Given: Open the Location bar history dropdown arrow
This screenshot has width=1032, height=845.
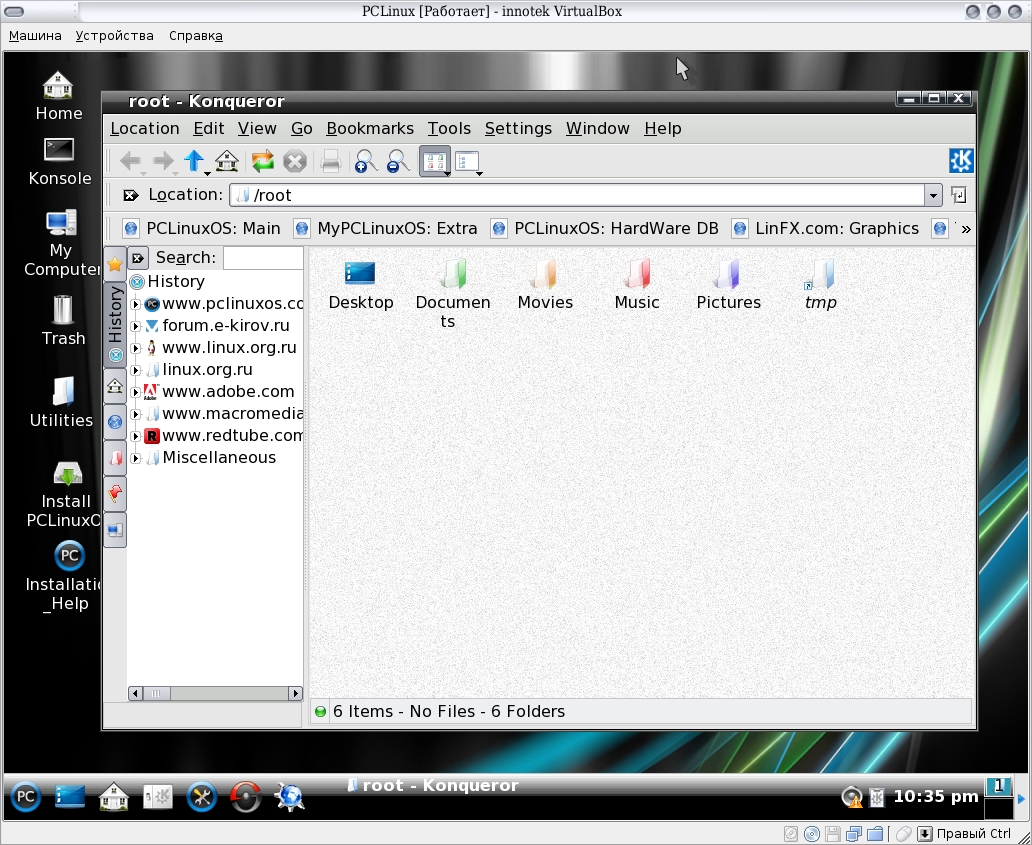Looking at the screenshot, I should coord(933,195).
